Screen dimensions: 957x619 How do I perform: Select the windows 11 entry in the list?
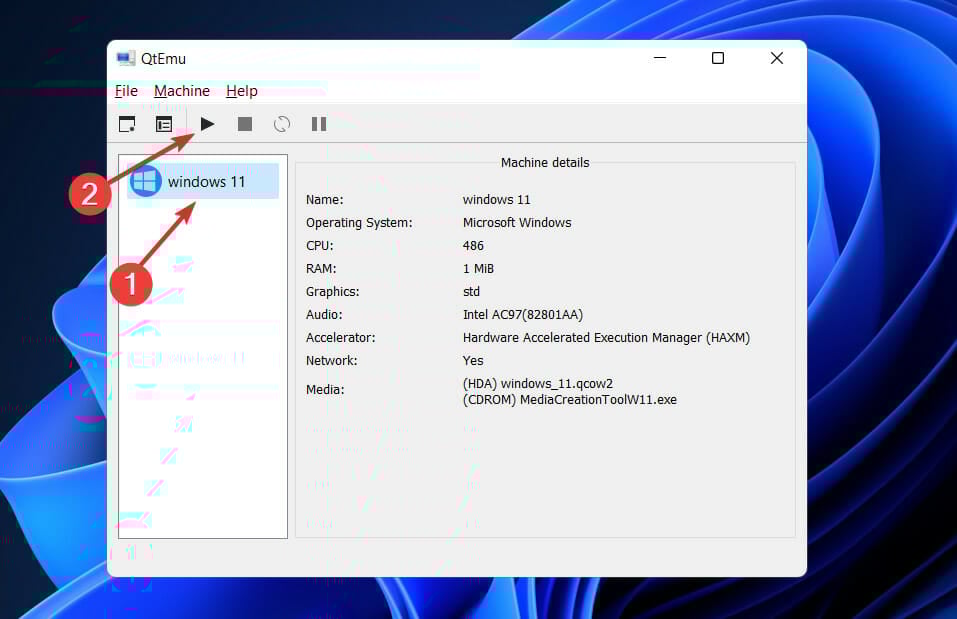pyautogui.click(x=202, y=181)
